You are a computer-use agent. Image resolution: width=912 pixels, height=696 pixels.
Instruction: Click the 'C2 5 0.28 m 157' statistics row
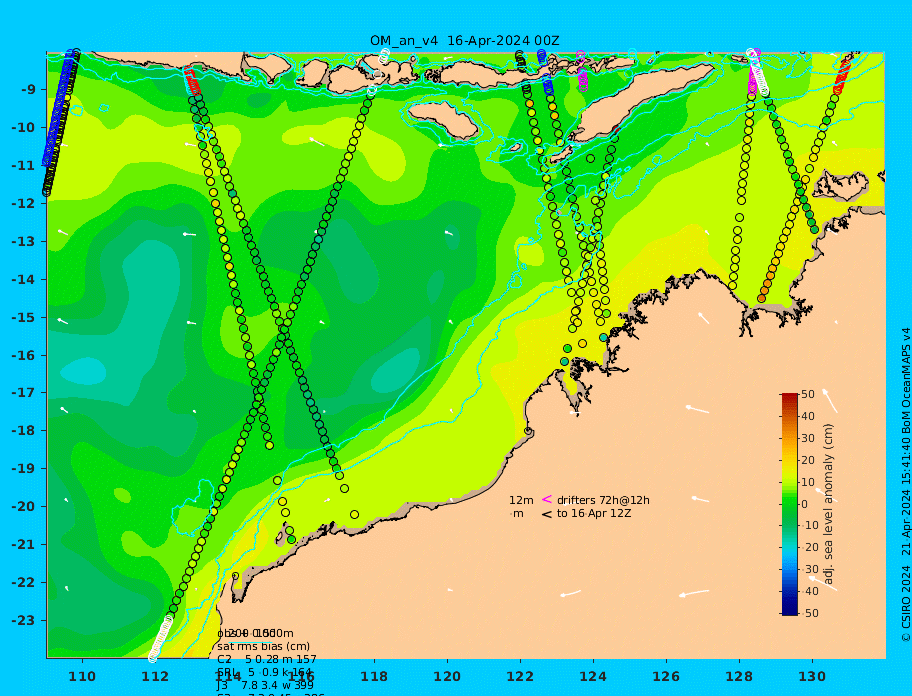[x=267, y=659]
